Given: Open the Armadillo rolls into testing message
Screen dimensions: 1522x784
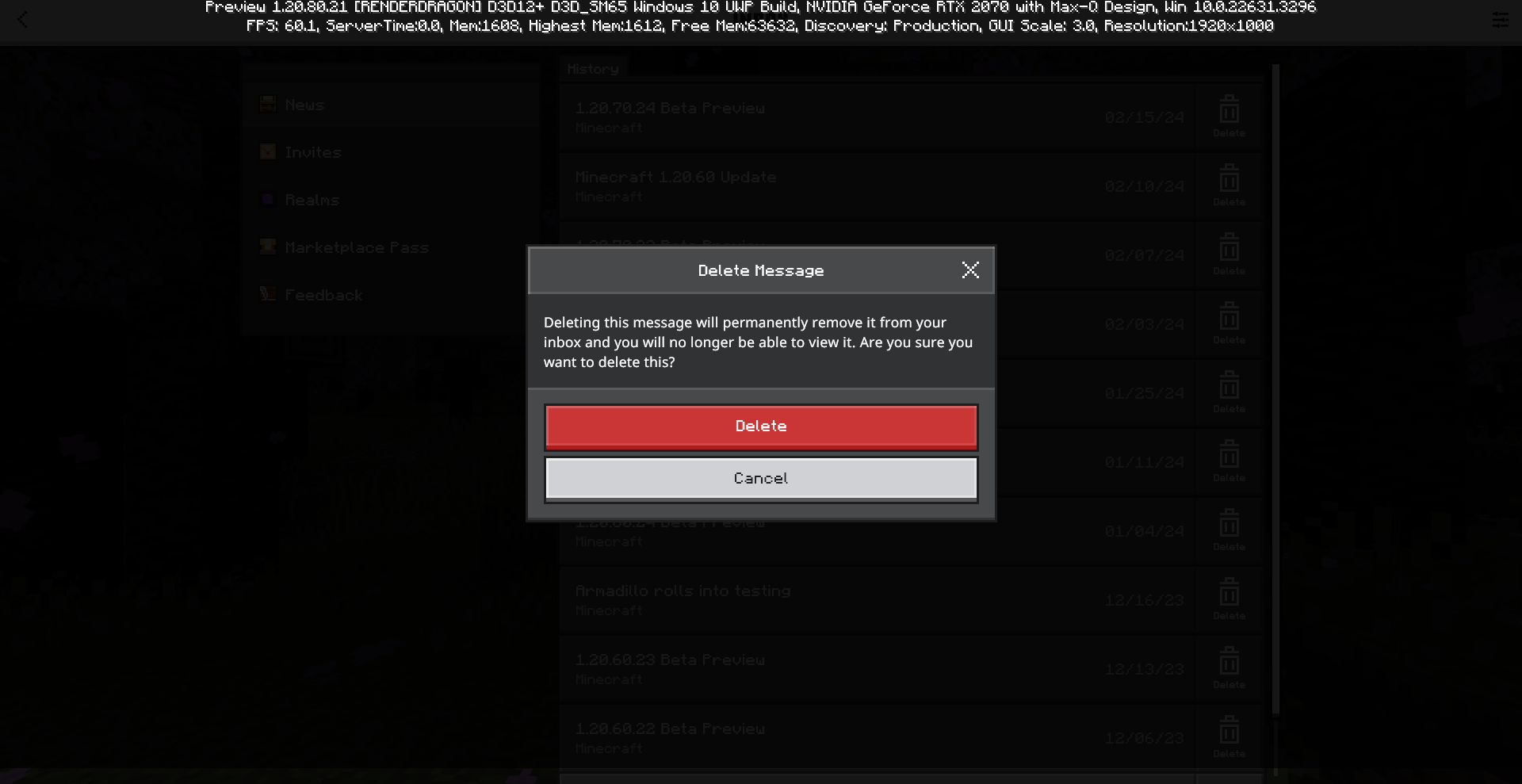Looking at the screenshot, I should (877, 599).
